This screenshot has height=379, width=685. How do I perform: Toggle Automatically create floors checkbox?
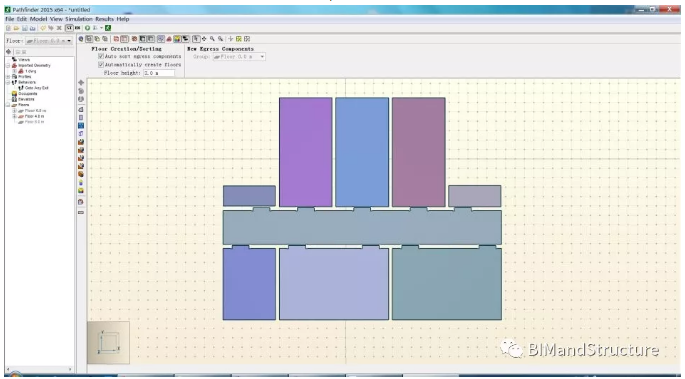tap(101, 65)
